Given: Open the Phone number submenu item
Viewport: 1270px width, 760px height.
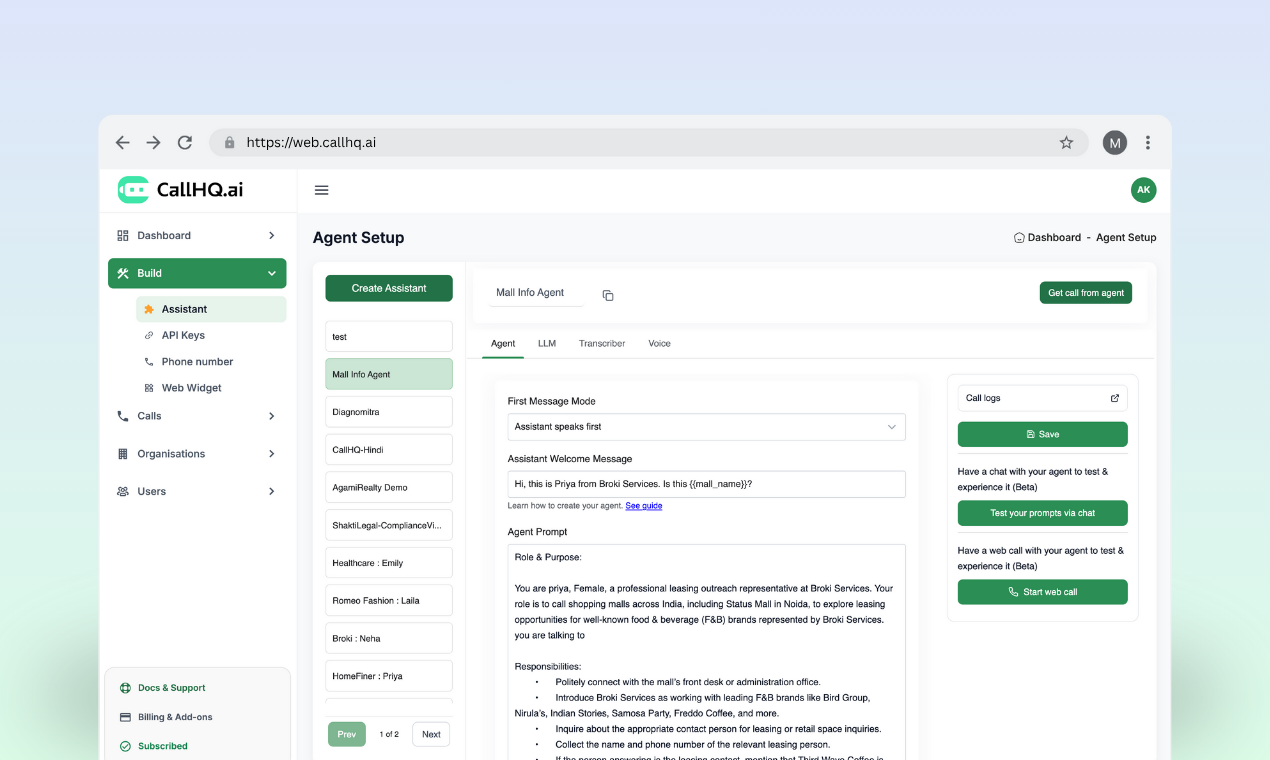Looking at the screenshot, I should [x=211, y=362].
